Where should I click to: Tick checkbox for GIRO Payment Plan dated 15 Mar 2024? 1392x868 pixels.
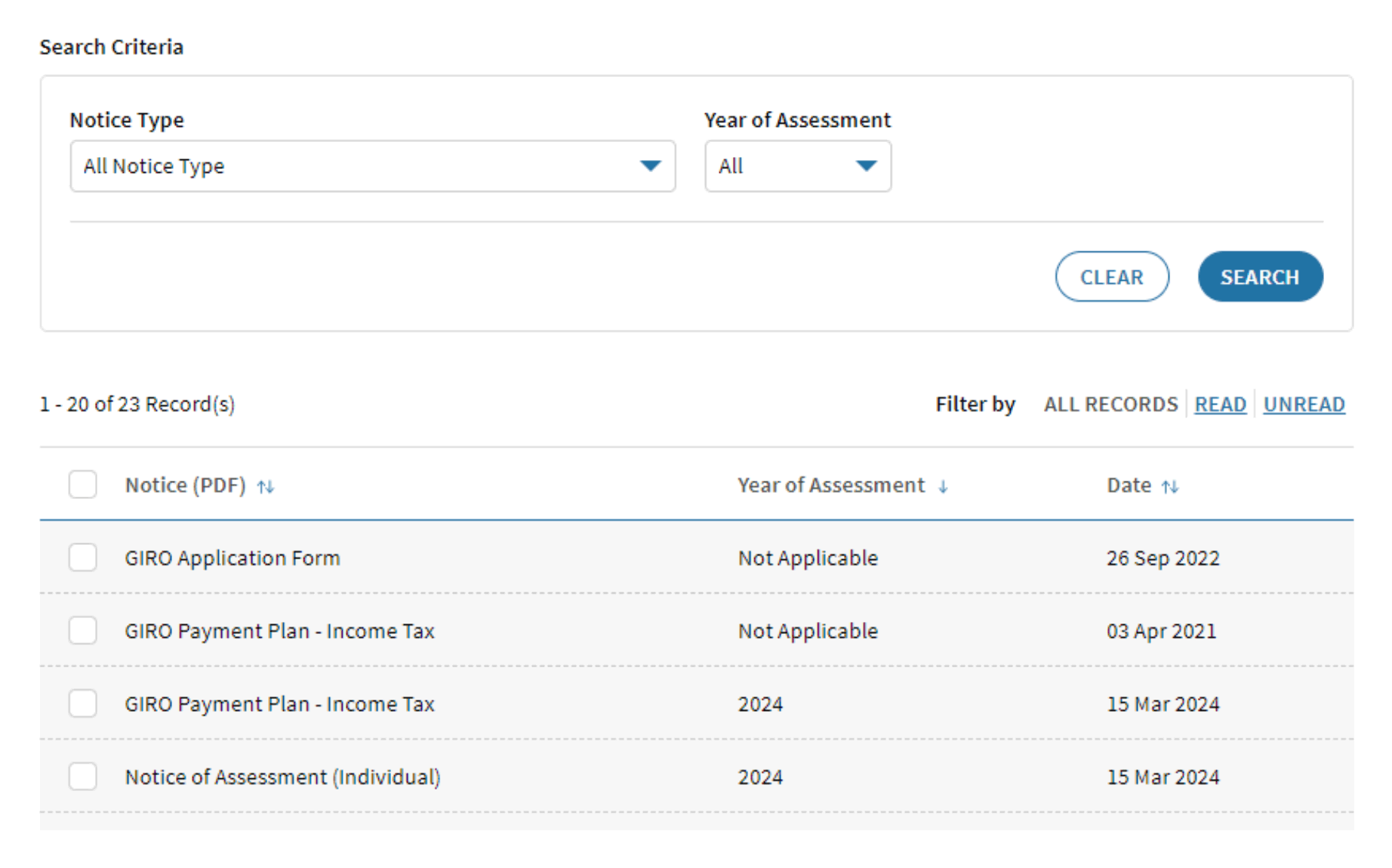tap(82, 703)
